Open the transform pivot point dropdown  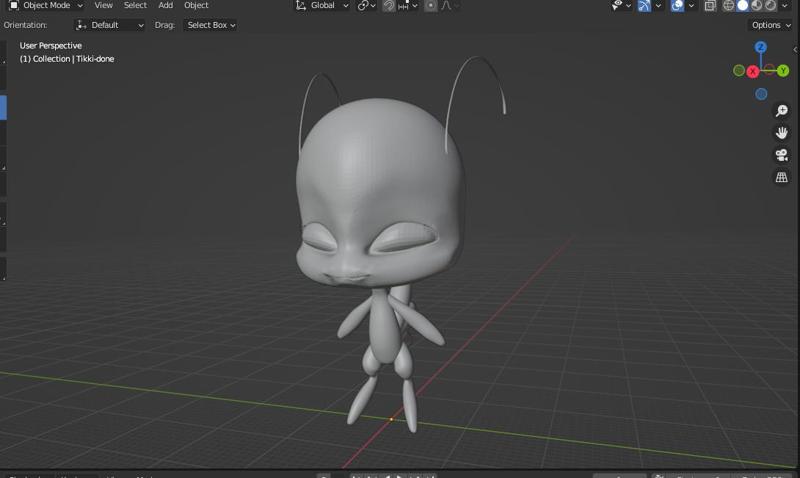click(366, 5)
